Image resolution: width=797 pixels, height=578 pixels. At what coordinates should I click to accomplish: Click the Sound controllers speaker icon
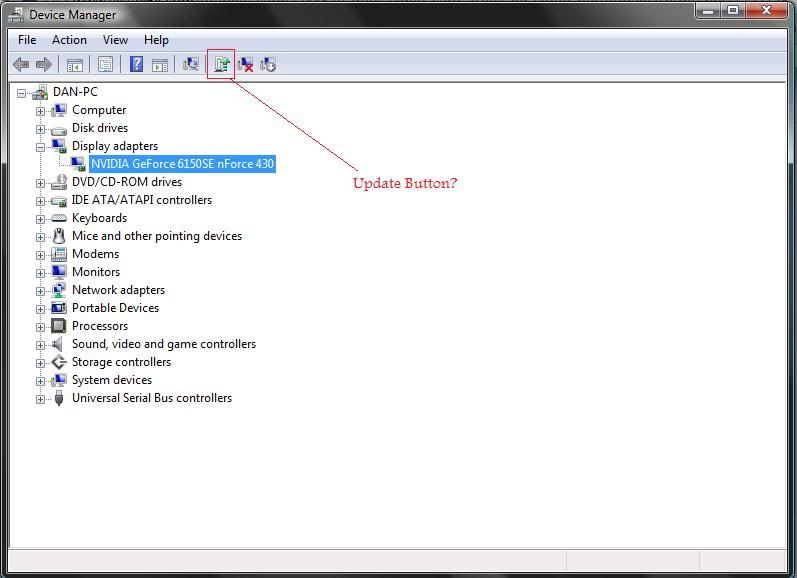(58, 344)
